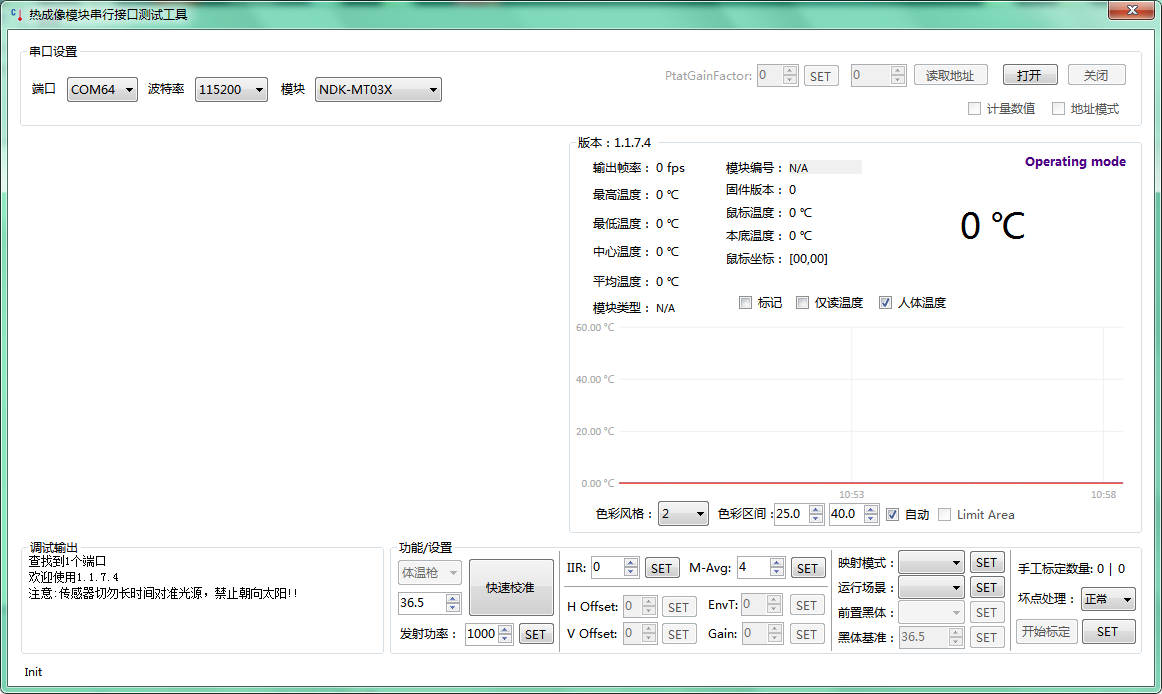Click SET next to M-Avg
This screenshot has width=1162, height=694.
tap(808, 569)
